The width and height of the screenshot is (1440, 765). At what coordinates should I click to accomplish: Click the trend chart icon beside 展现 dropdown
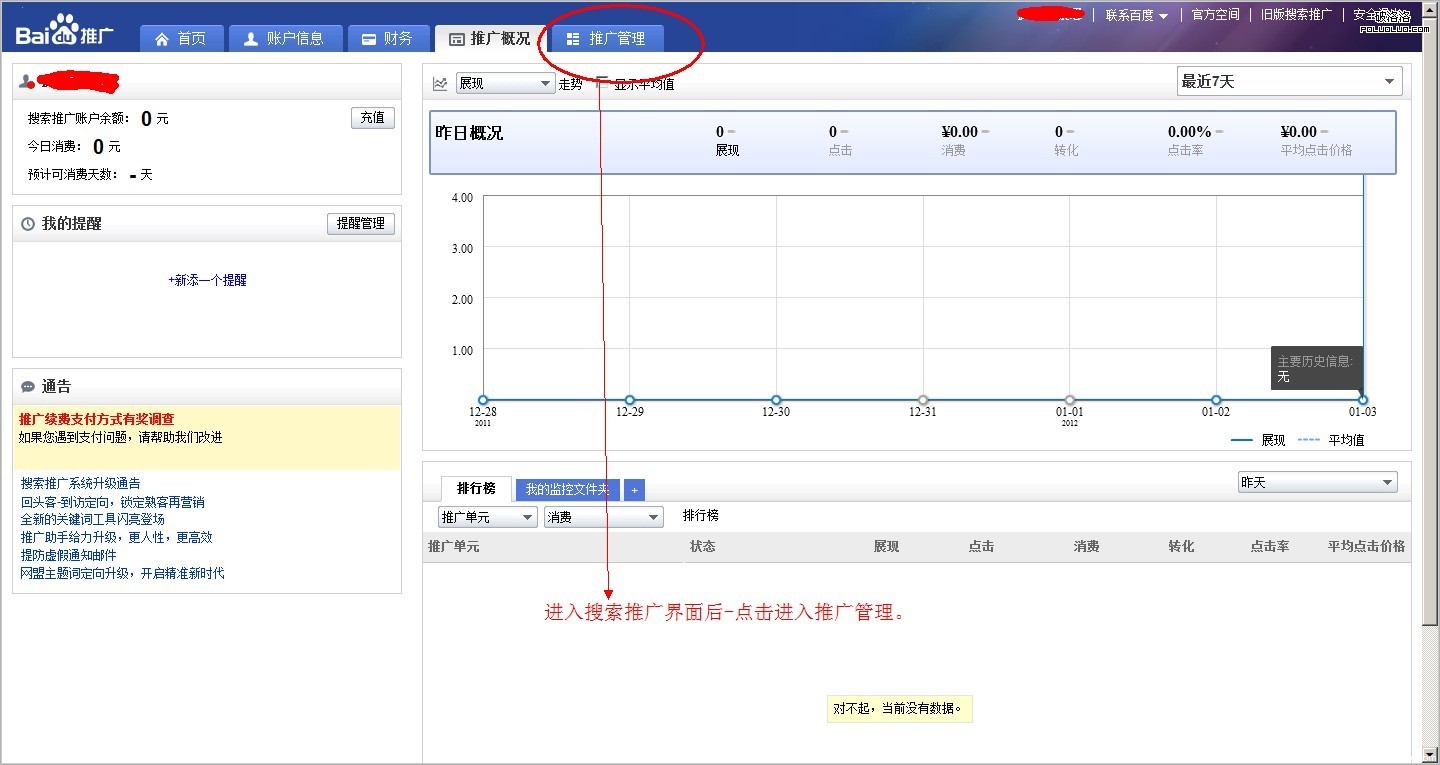click(x=440, y=84)
